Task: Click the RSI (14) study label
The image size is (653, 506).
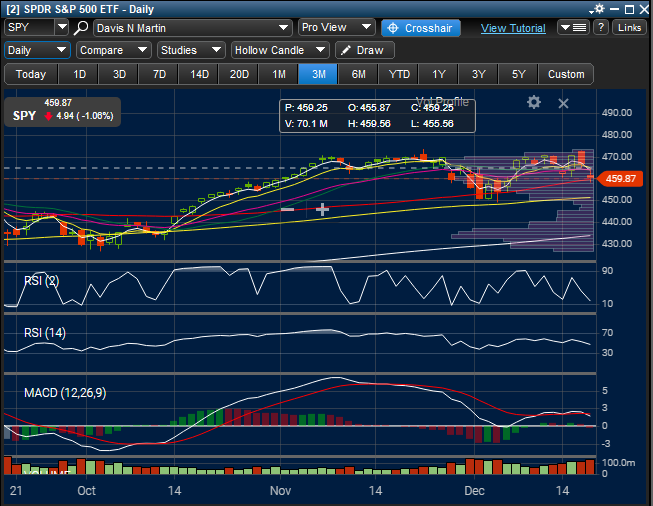Action: tap(45, 333)
